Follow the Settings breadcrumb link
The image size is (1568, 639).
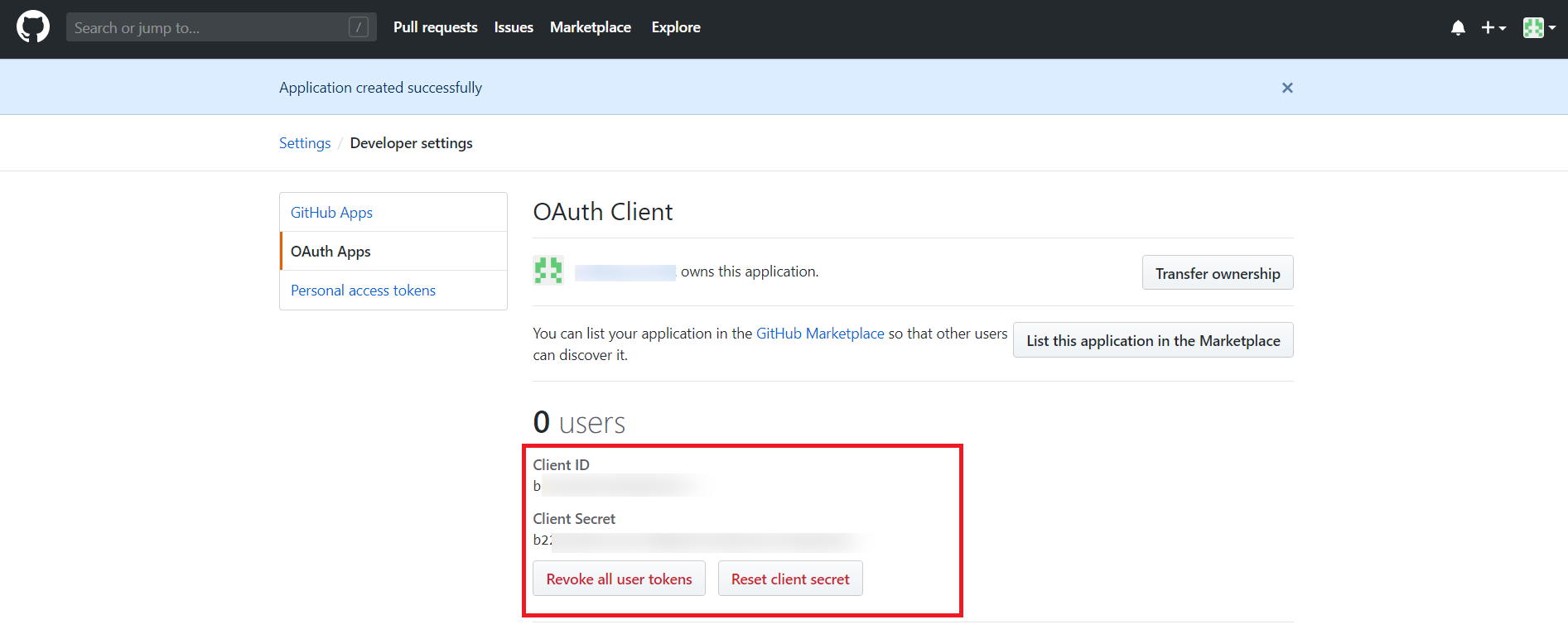(x=305, y=143)
